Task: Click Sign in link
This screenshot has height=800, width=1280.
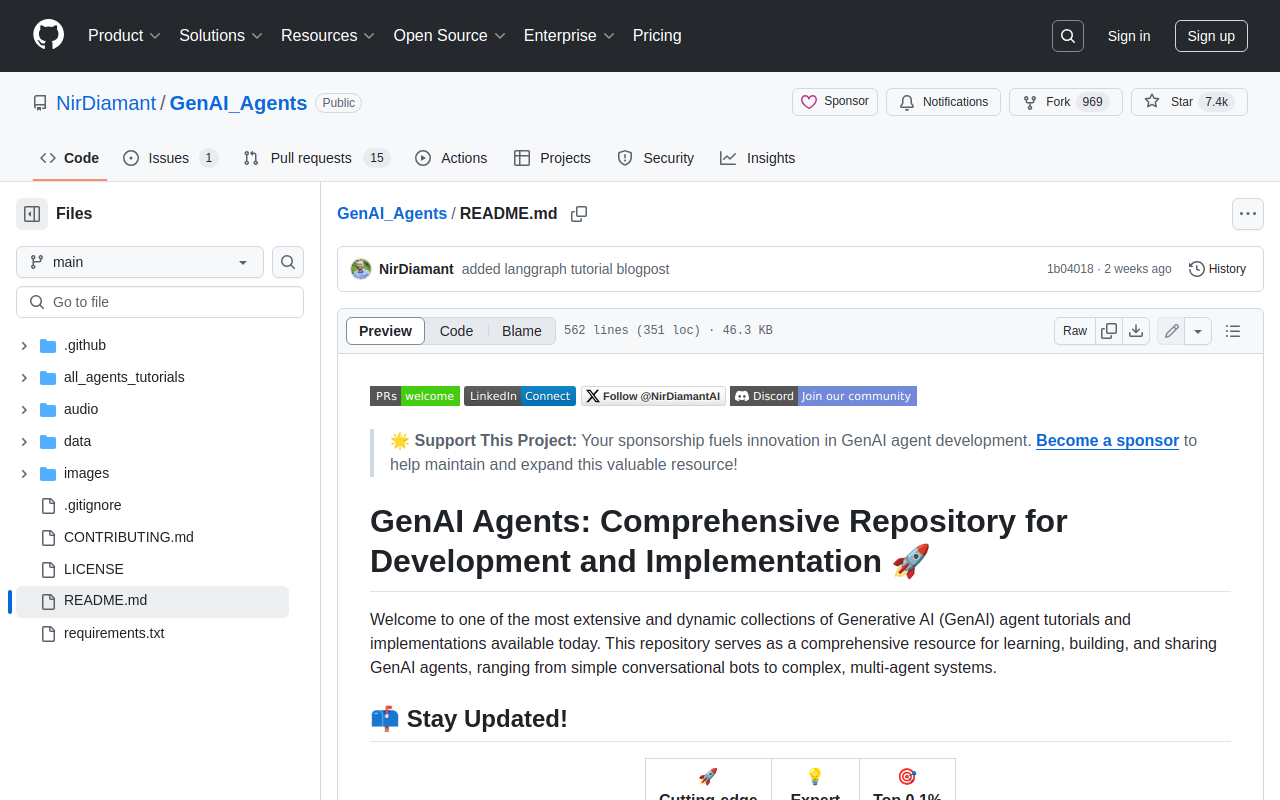Action: [x=1129, y=36]
